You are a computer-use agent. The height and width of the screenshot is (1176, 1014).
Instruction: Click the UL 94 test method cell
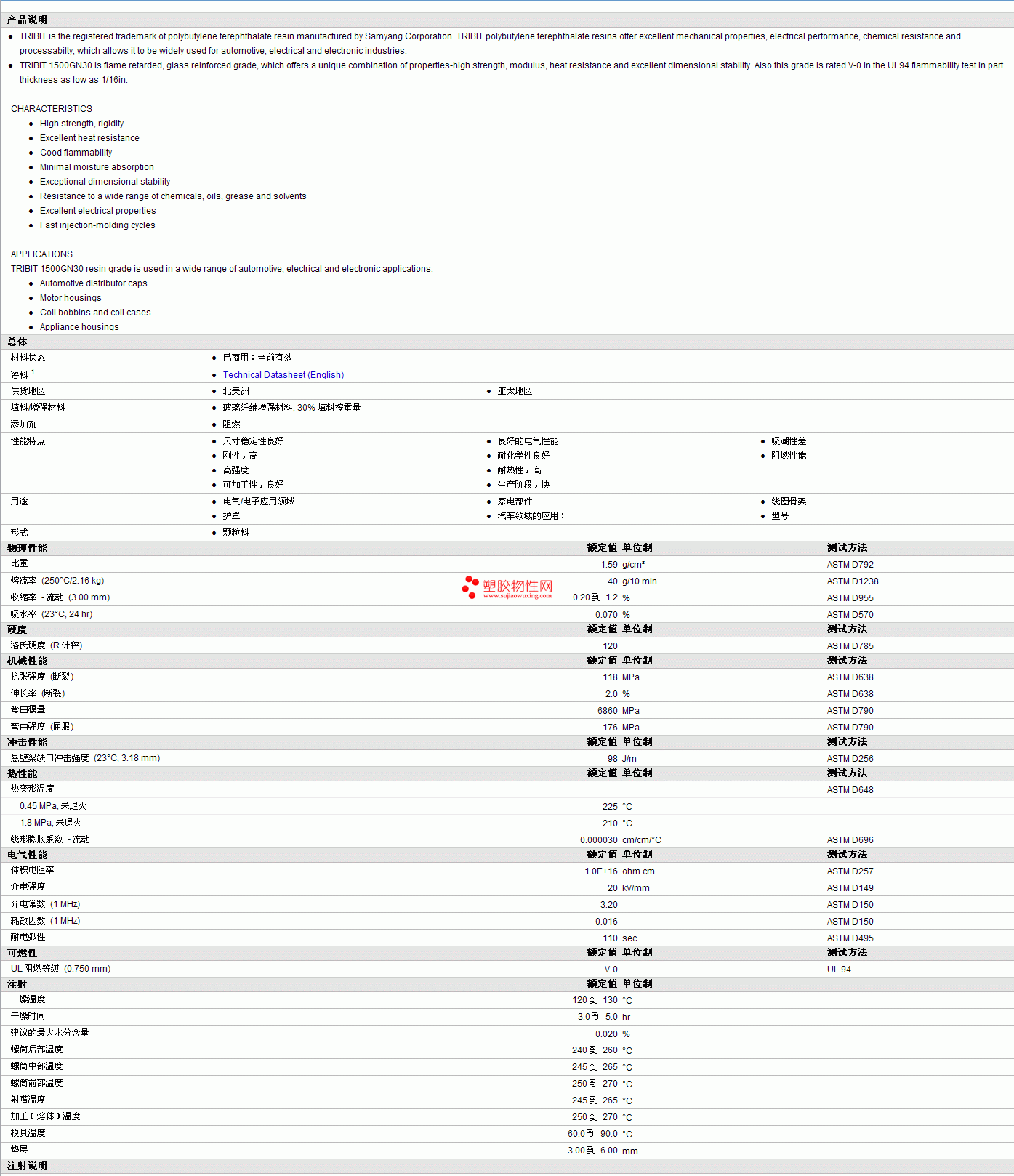coord(839,970)
